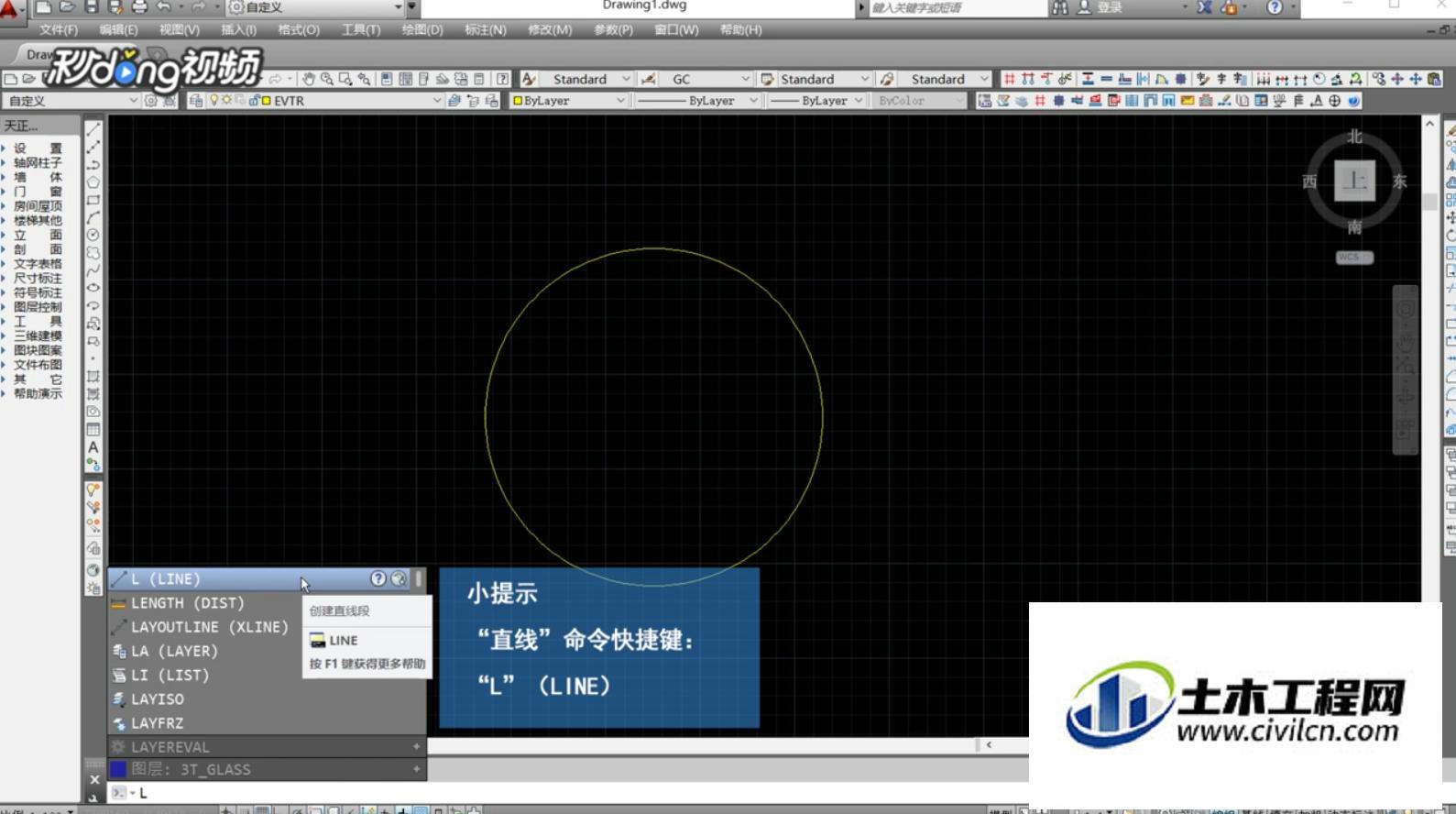
Task: Select the Rectangle draw tool
Action: point(93,200)
